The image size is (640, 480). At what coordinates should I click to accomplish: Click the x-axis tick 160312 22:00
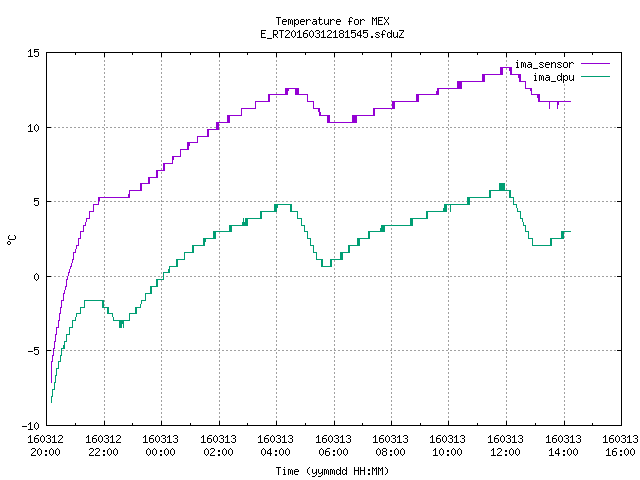[103, 445]
